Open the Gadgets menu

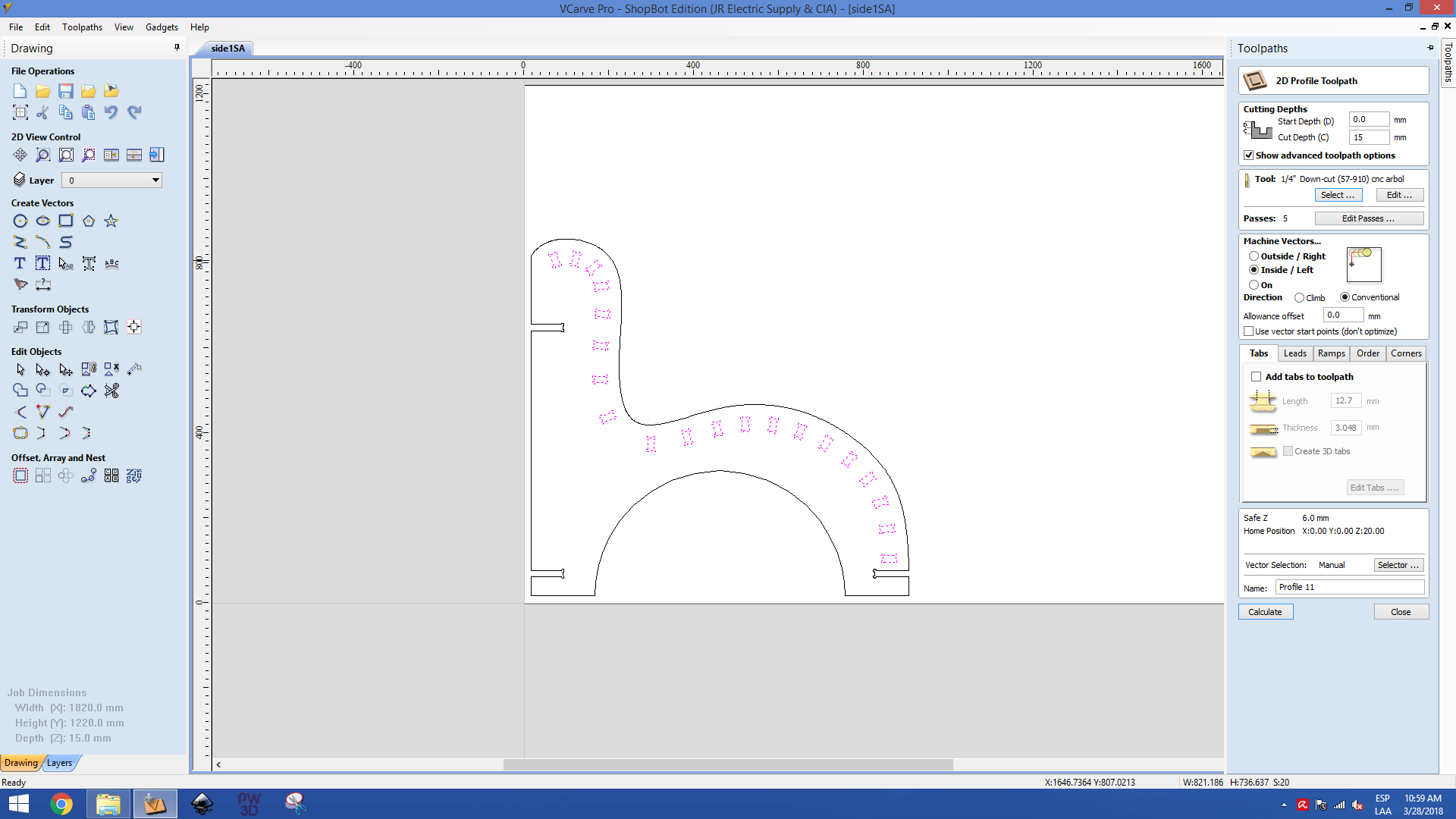tap(162, 27)
